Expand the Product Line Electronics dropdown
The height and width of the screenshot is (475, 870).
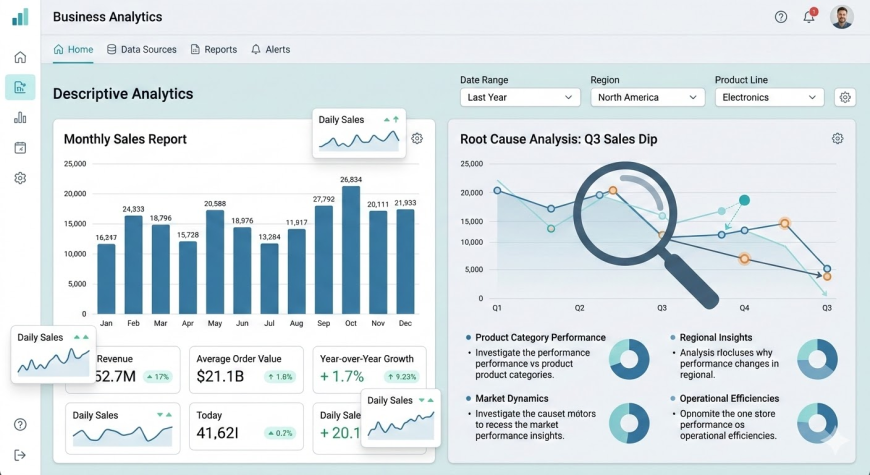pyautogui.click(x=769, y=97)
